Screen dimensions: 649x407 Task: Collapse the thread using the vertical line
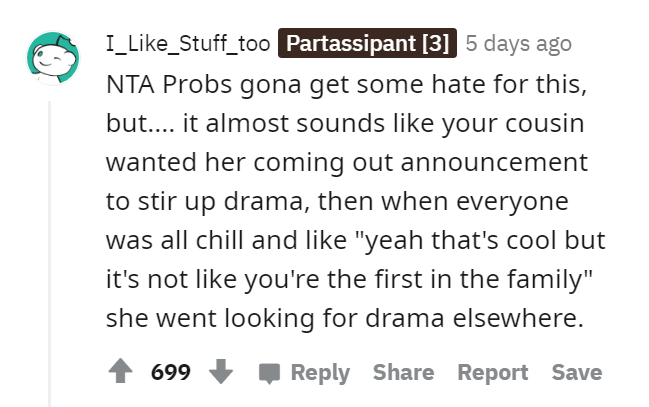coord(49,253)
